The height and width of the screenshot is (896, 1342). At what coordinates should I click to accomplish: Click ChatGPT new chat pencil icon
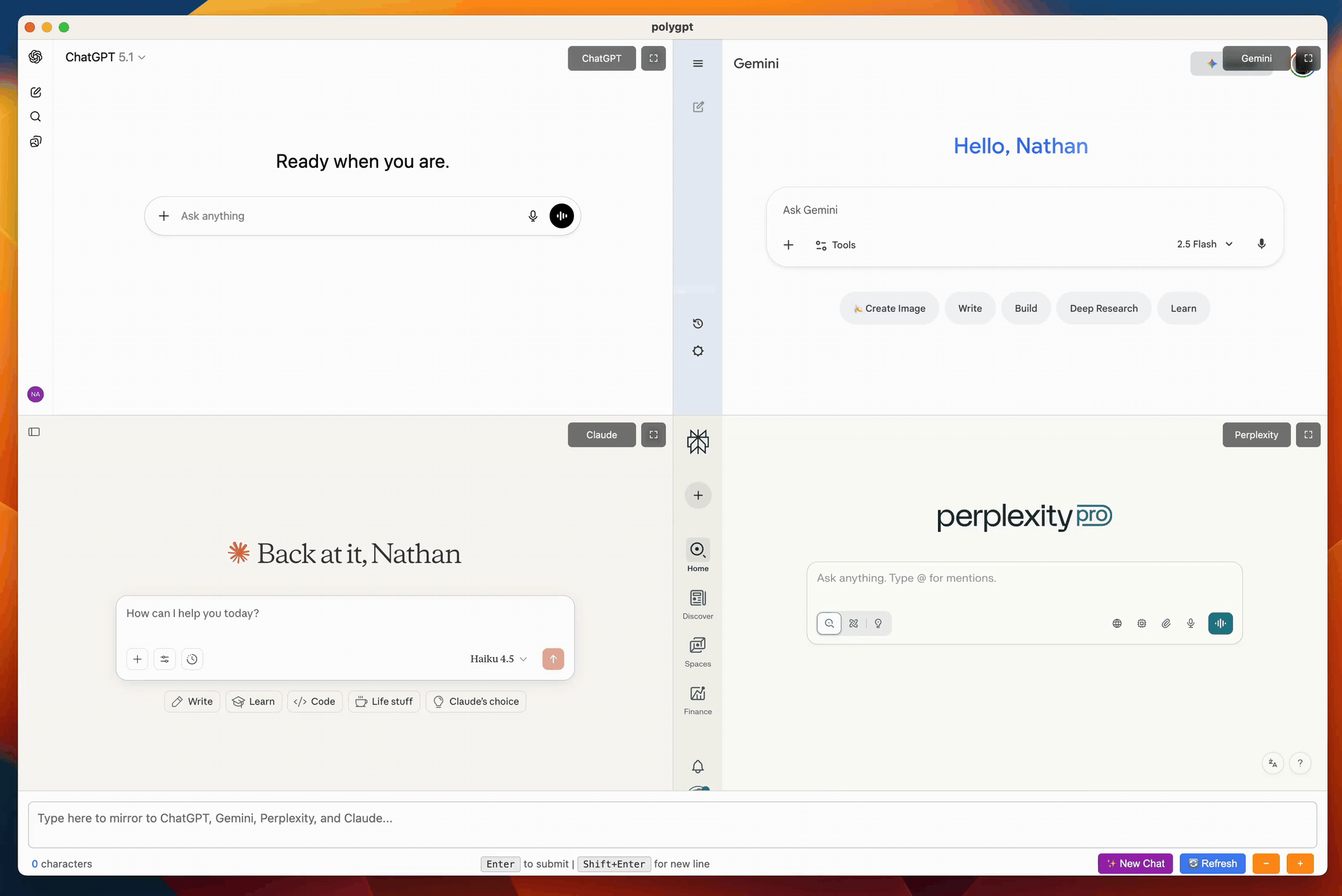36,92
